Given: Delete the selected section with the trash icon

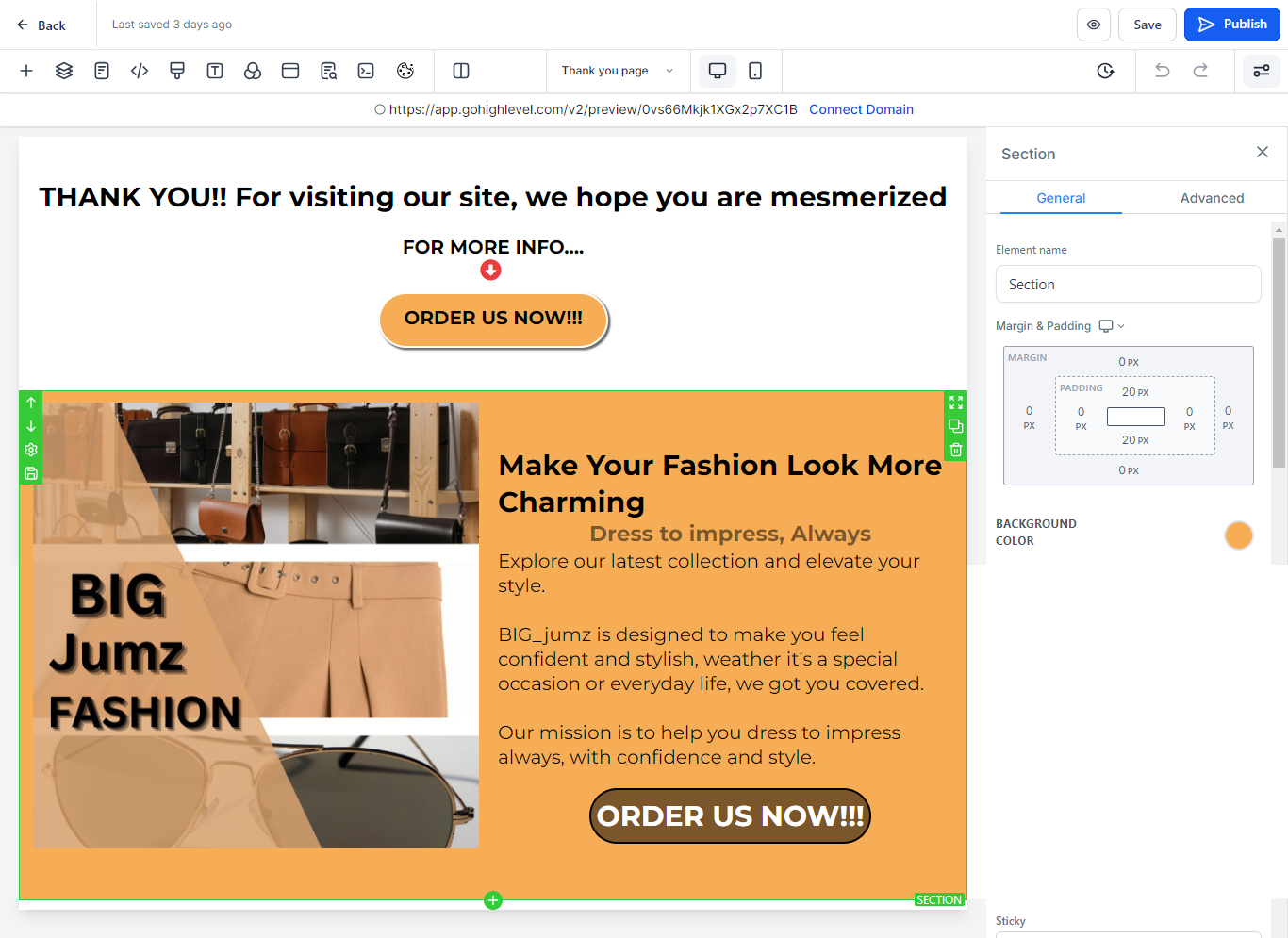Looking at the screenshot, I should point(956,450).
